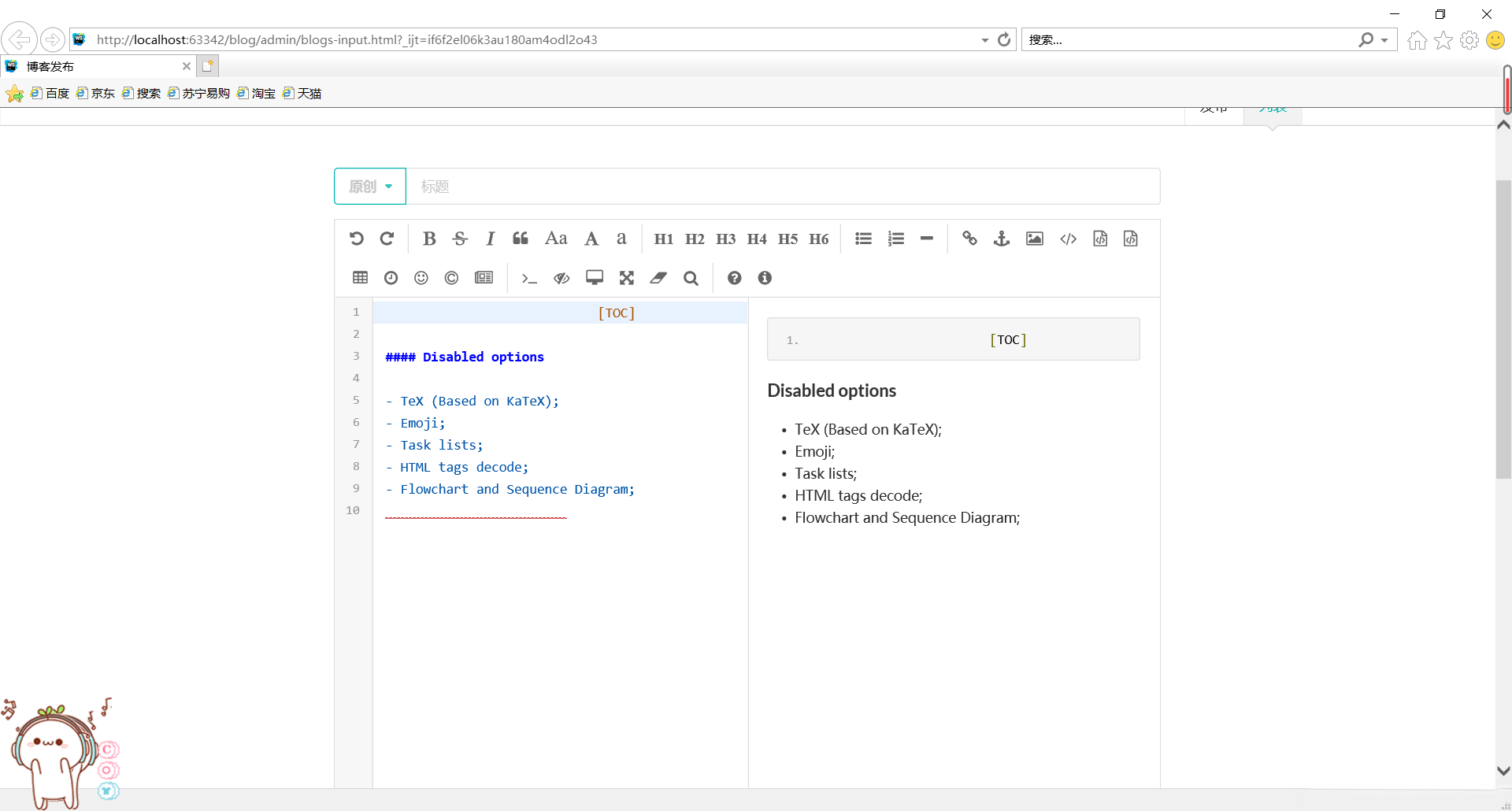Apply strikethrough formatting from toolbar
The image size is (1512, 811).
tap(460, 239)
